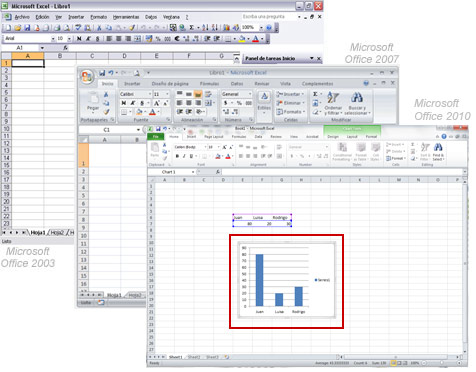Click the red font color icon in Excel 2003

(x=256, y=39)
